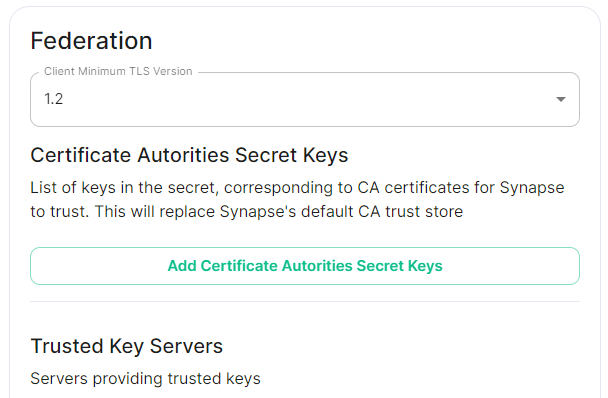This screenshot has height=398, width=608.
Task: Click text line starting 'List of keys in the secret'
Action: pos(297,188)
